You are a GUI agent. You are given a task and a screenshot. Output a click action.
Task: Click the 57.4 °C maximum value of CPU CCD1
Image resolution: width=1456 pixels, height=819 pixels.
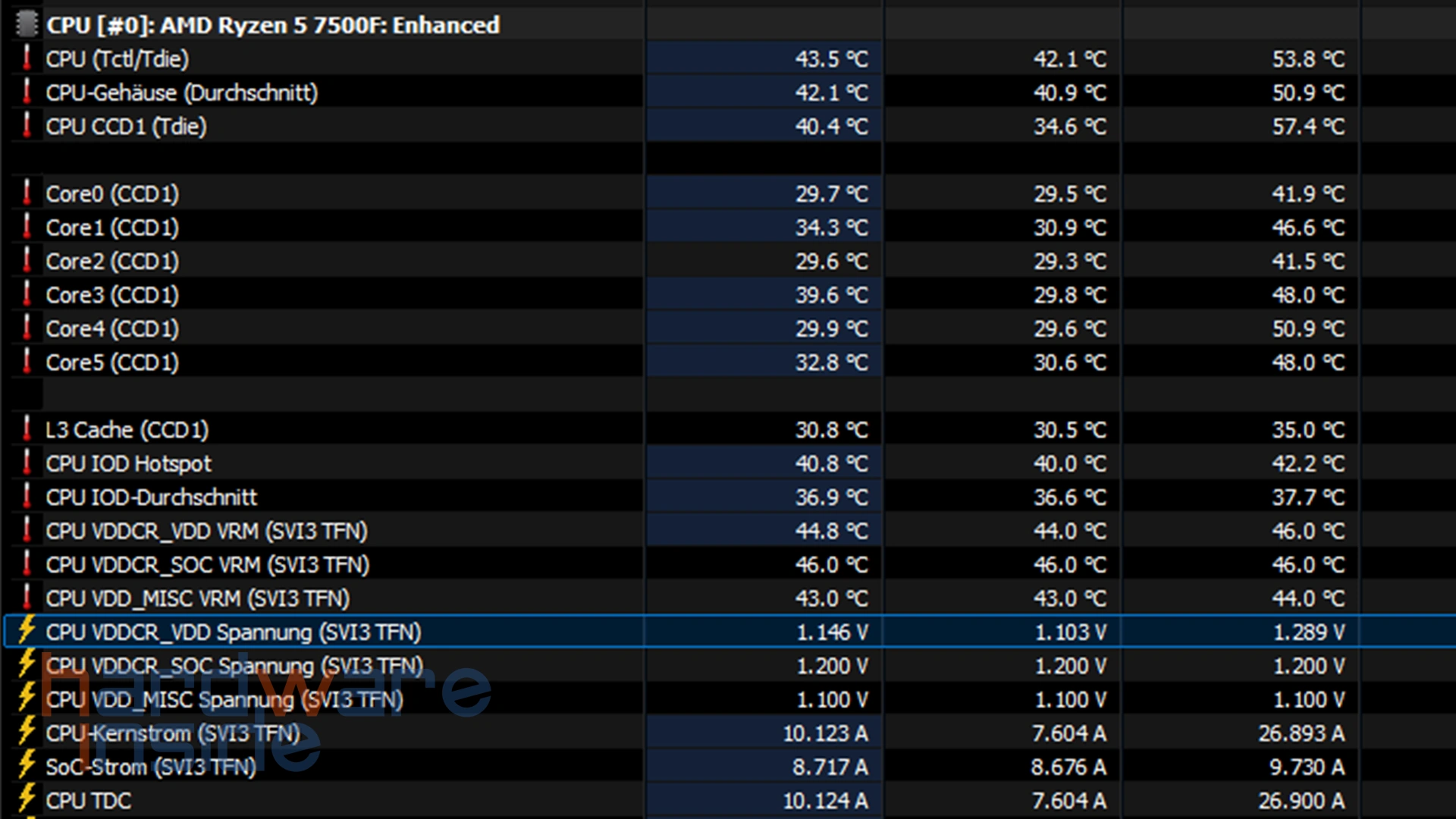click(x=1308, y=126)
